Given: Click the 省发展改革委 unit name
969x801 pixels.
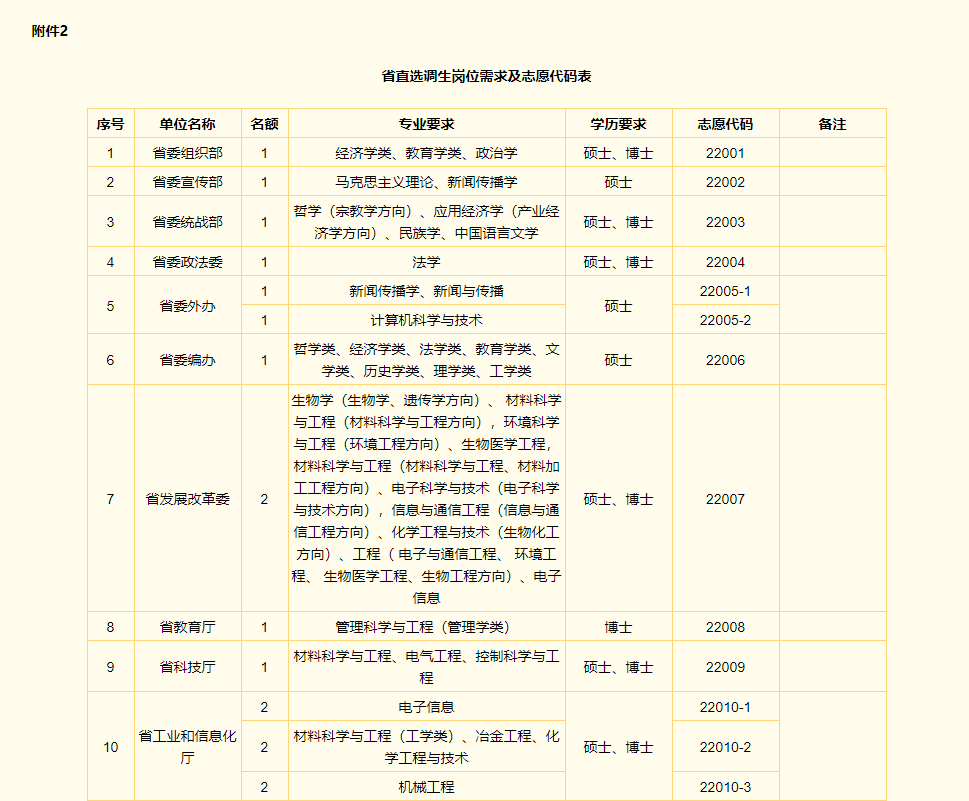Looking at the screenshot, I should 187,498.
